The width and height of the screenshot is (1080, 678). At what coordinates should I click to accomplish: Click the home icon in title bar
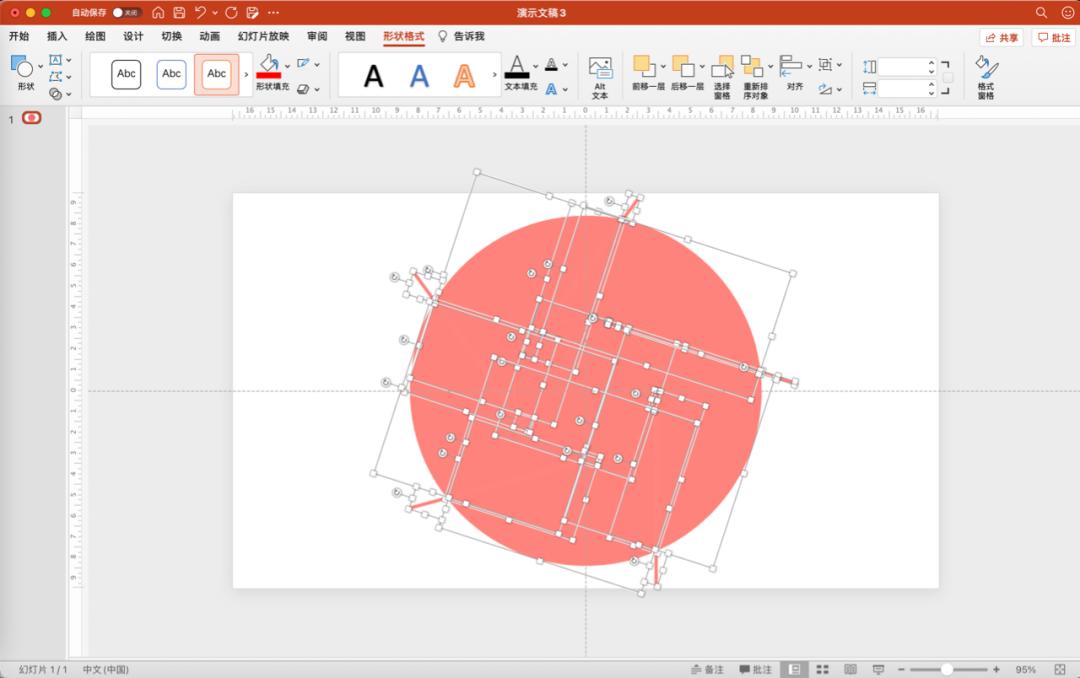(x=158, y=12)
